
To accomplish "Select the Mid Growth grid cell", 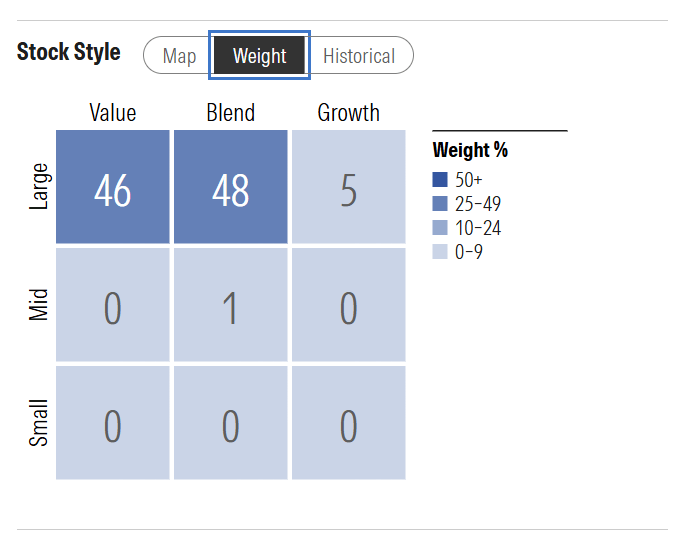I will (348, 305).
